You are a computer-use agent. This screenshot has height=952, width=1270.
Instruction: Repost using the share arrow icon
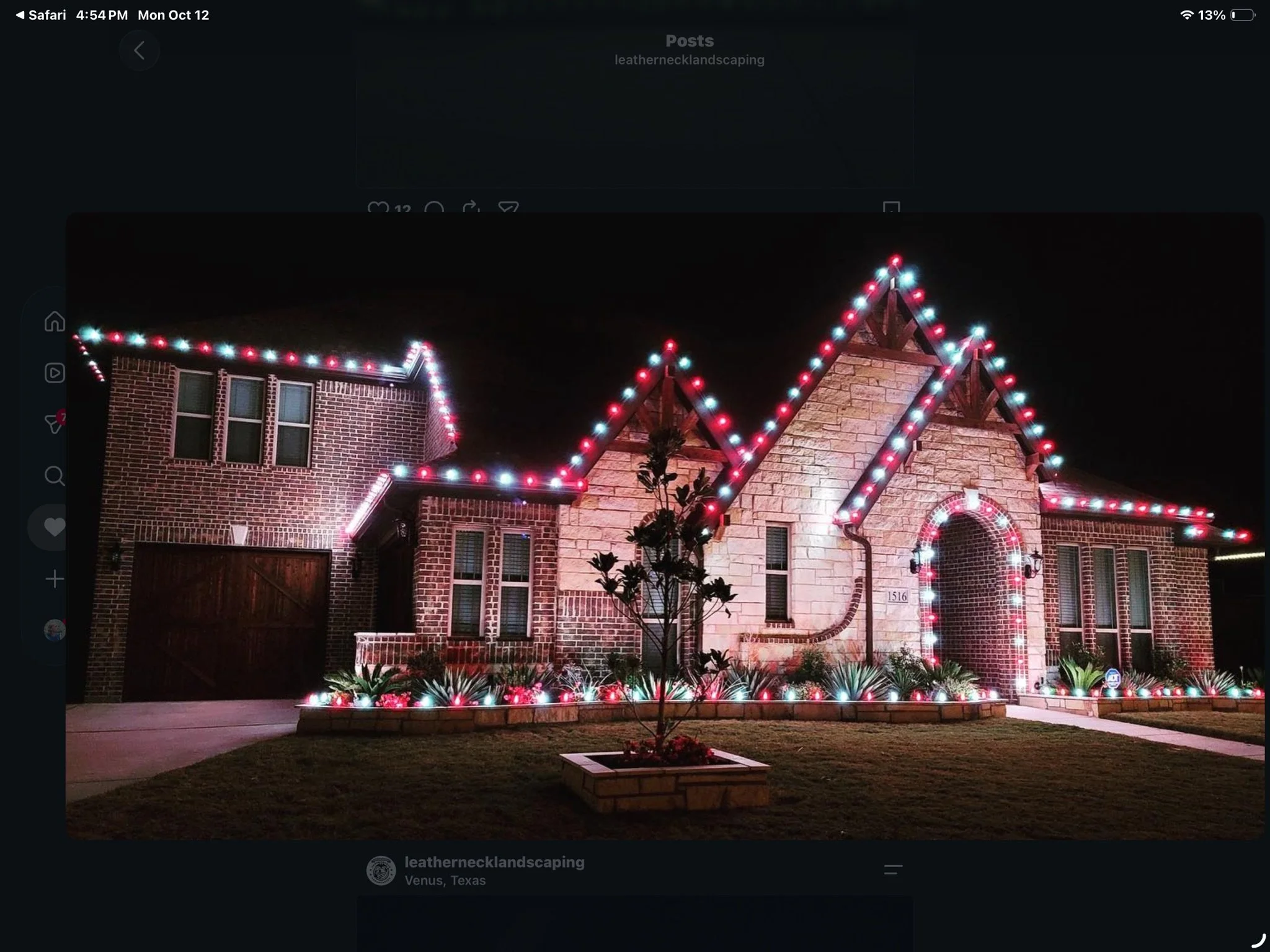471,207
